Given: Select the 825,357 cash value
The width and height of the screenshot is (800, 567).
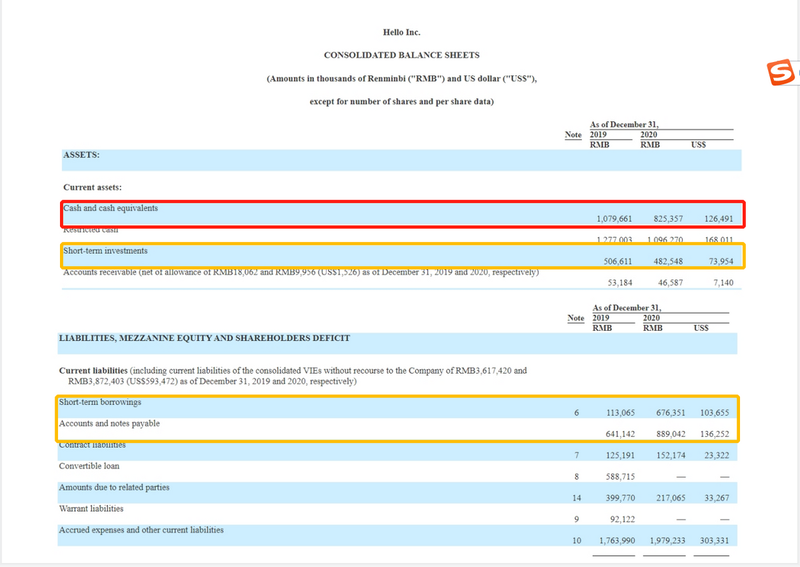Looking at the screenshot, I should (x=668, y=219).
